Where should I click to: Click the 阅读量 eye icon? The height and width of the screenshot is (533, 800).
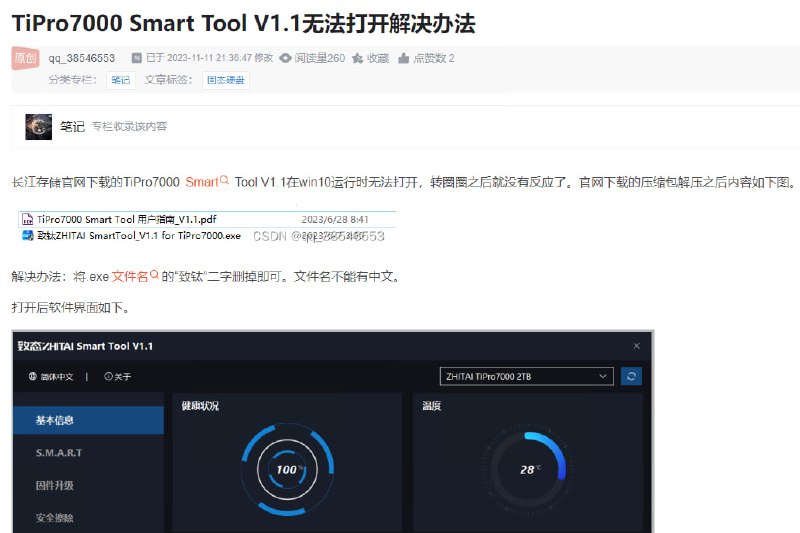[x=285, y=58]
